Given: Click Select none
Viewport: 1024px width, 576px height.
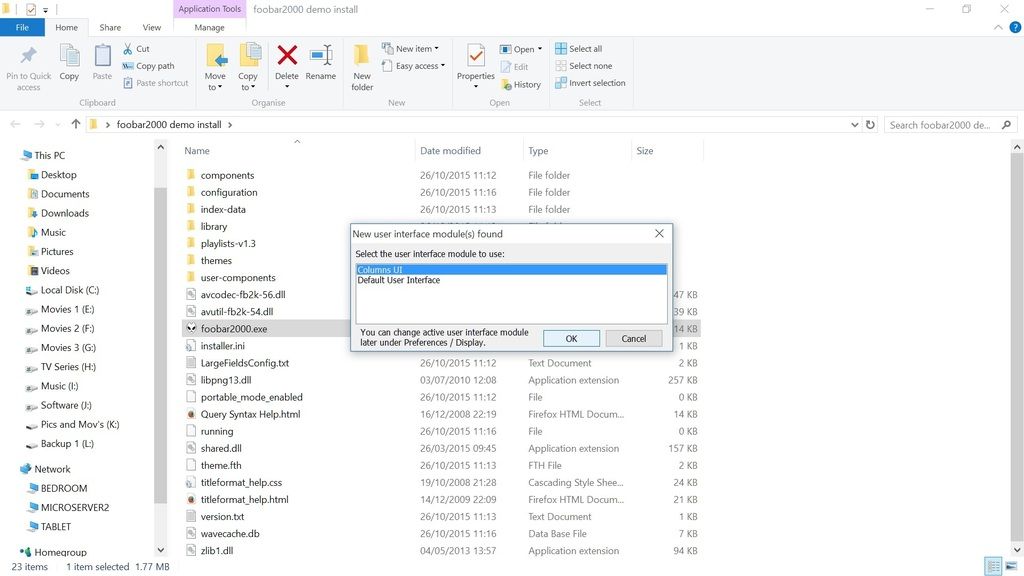Looking at the screenshot, I should tap(584, 66).
